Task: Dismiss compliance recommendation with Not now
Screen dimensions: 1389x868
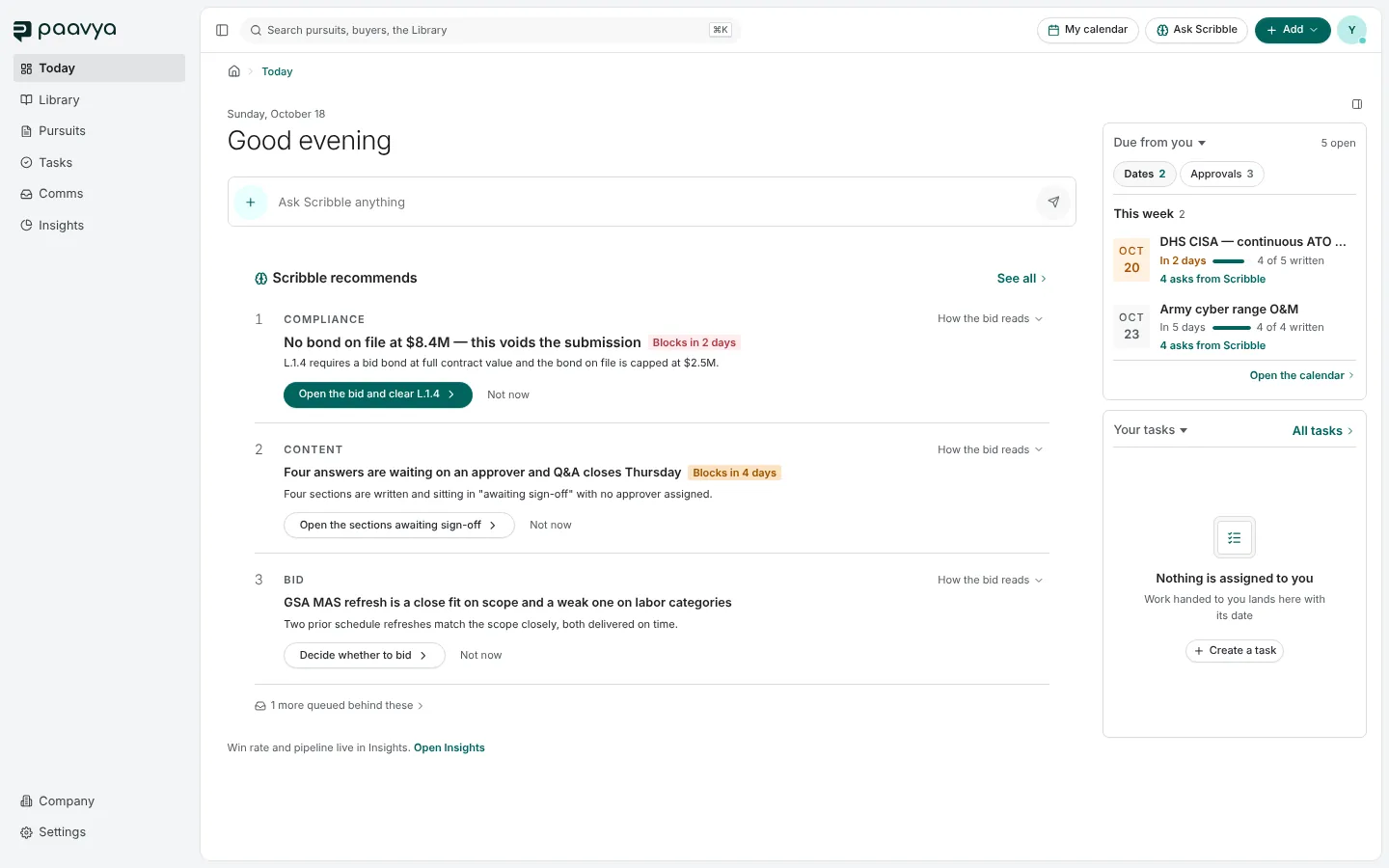Action: tap(508, 395)
